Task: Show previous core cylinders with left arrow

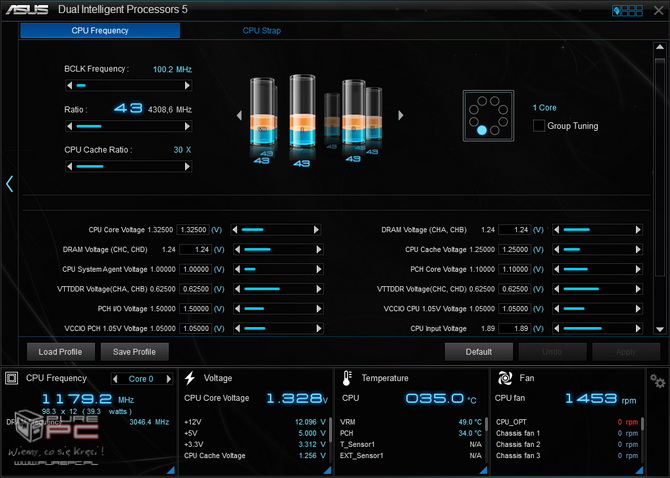Action: click(239, 115)
